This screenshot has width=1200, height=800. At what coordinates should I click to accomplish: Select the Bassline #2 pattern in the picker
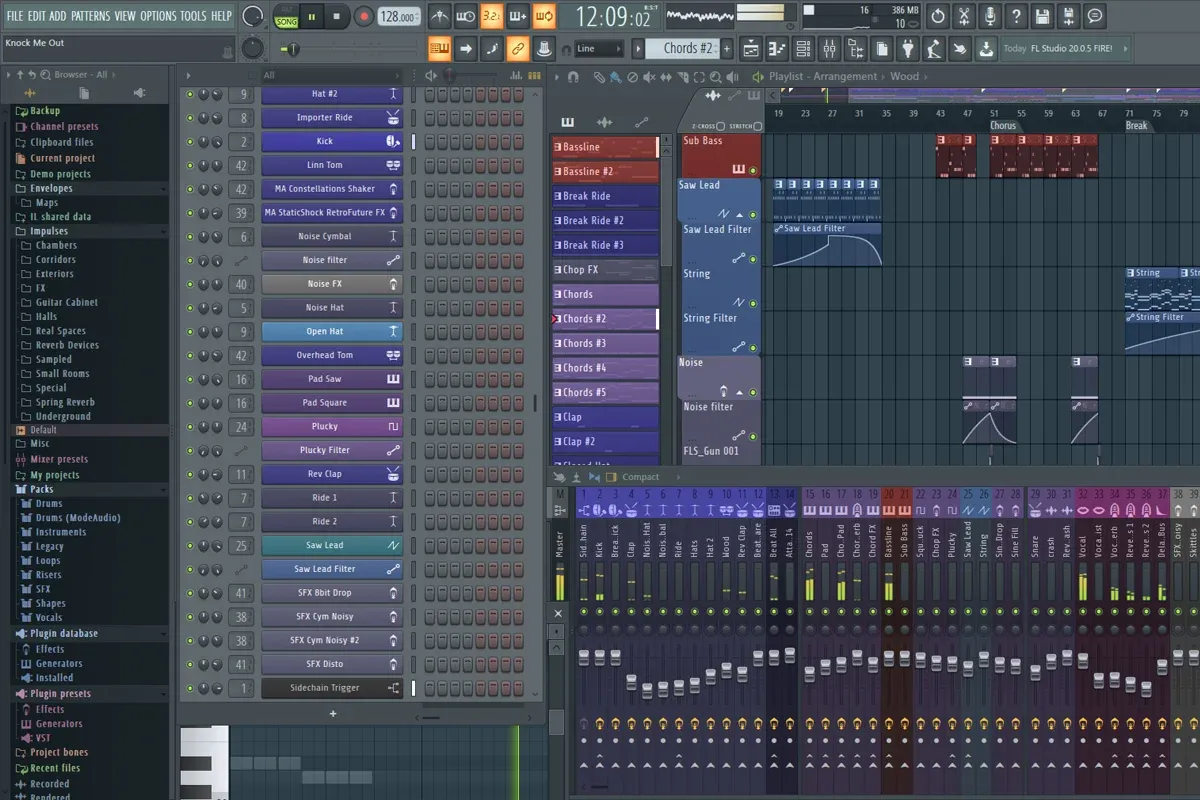pos(604,171)
